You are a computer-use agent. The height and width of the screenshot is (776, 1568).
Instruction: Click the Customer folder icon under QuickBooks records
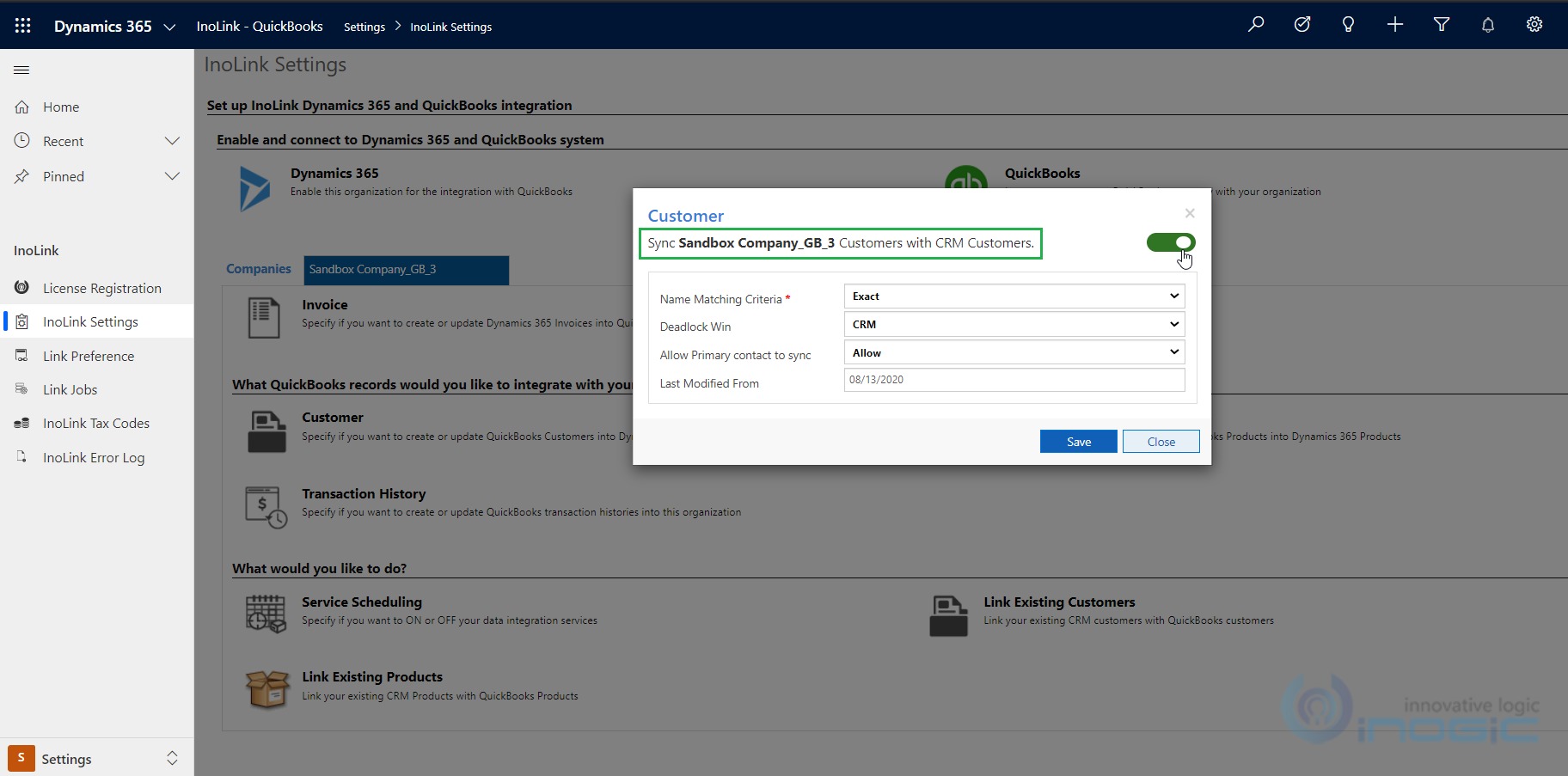(x=266, y=431)
